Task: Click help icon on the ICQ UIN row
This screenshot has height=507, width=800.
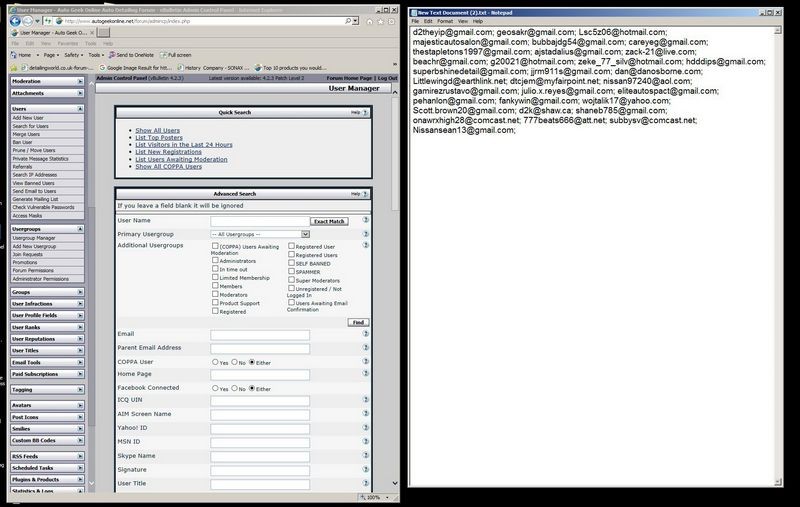Action: point(365,399)
